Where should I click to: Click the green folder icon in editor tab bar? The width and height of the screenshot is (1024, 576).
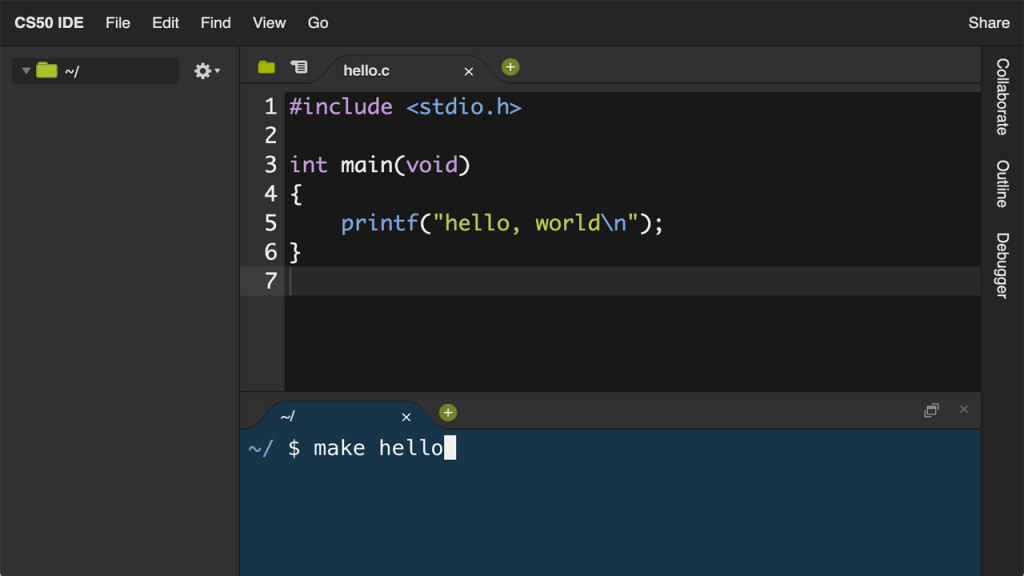click(x=266, y=67)
